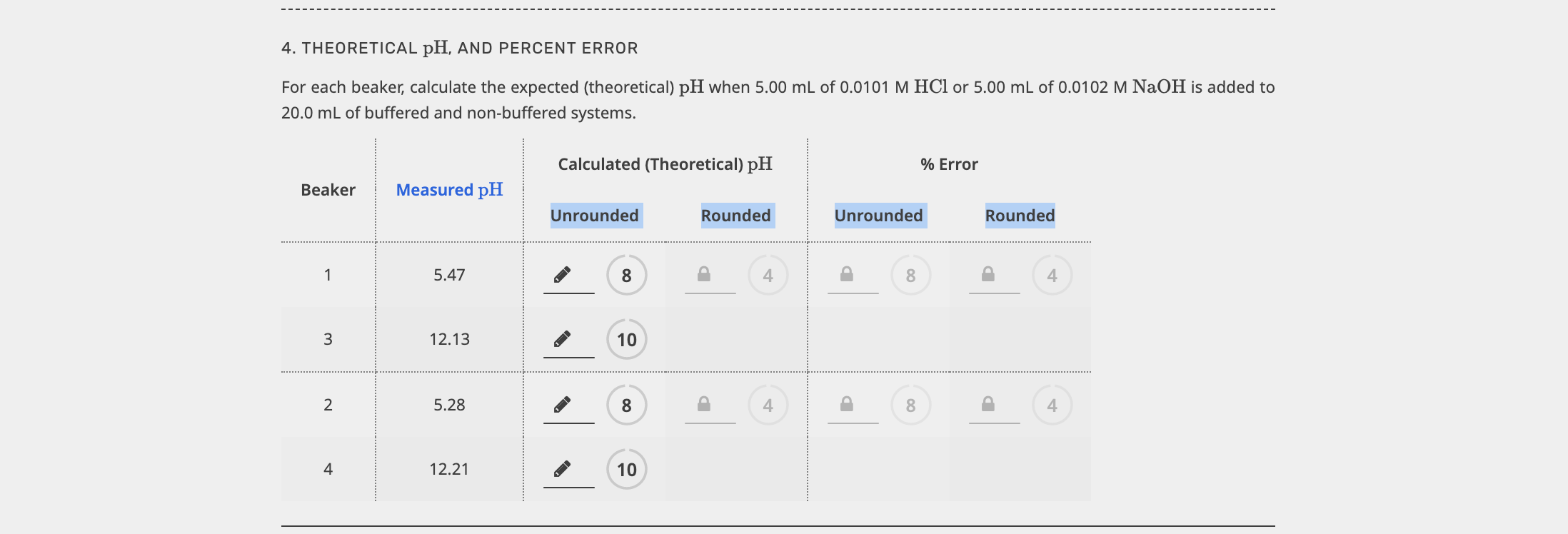Select the 4-attempts circle in Beaker 1's rounded column
The height and width of the screenshot is (534, 1568).
pyautogui.click(x=768, y=274)
